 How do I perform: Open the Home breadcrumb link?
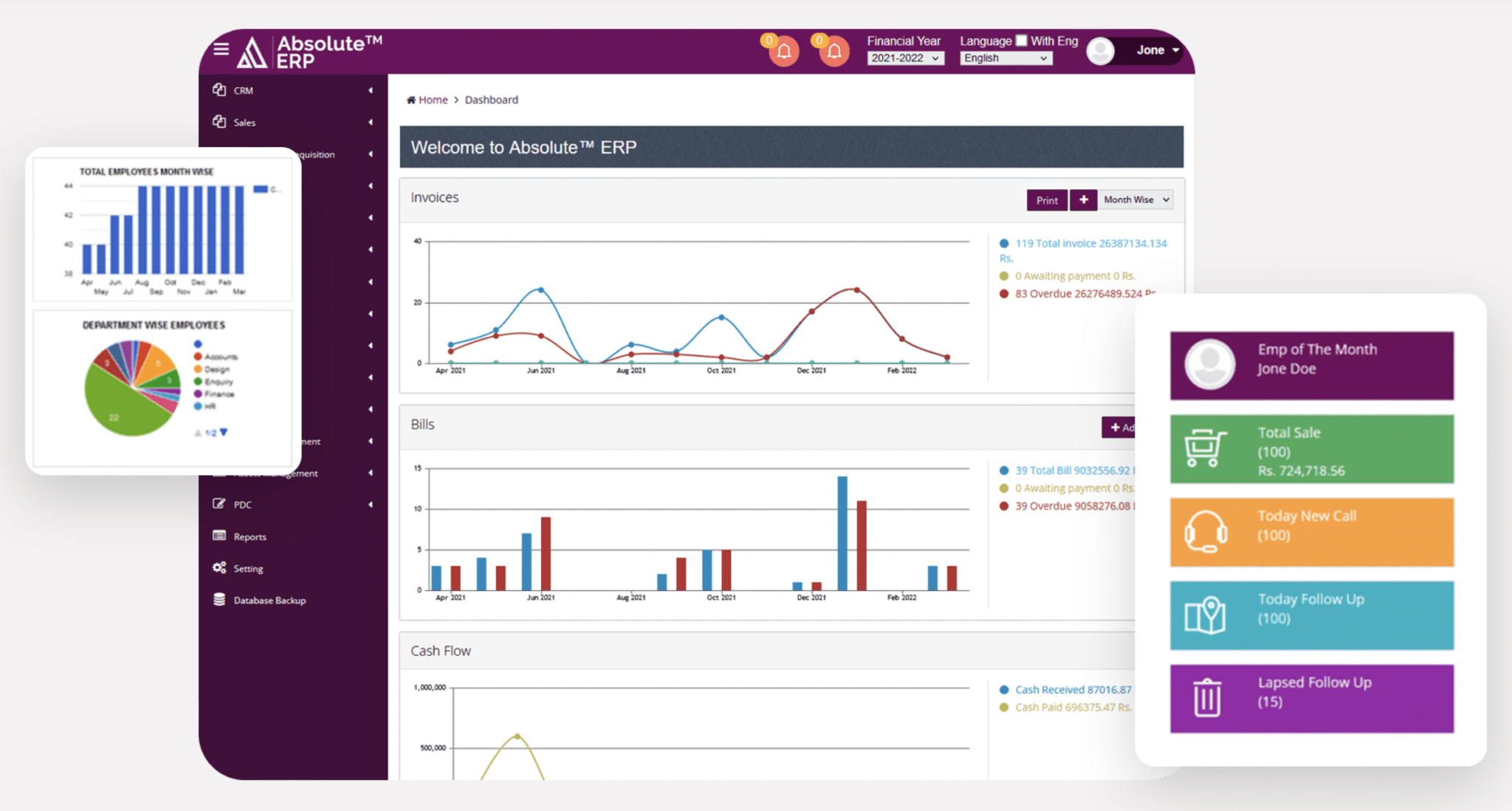[433, 99]
